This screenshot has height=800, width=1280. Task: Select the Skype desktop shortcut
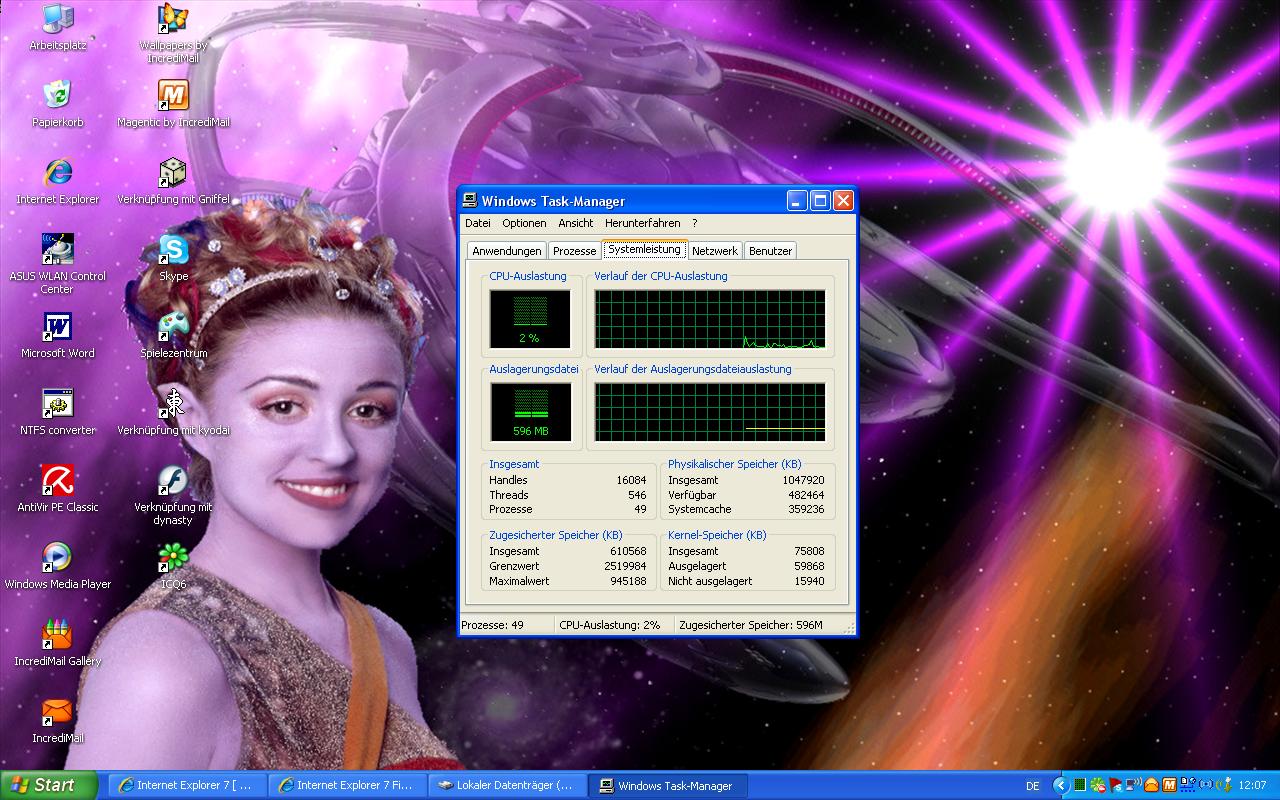(173, 250)
